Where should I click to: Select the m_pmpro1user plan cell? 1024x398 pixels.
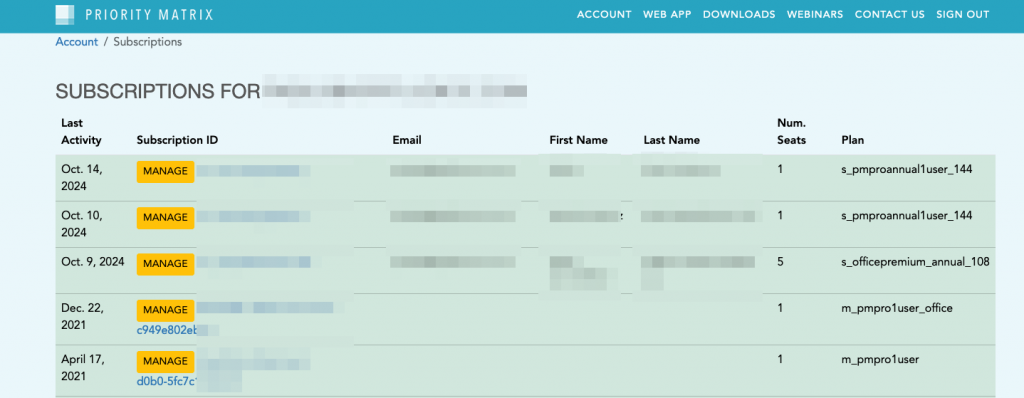click(x=880, y=359)
